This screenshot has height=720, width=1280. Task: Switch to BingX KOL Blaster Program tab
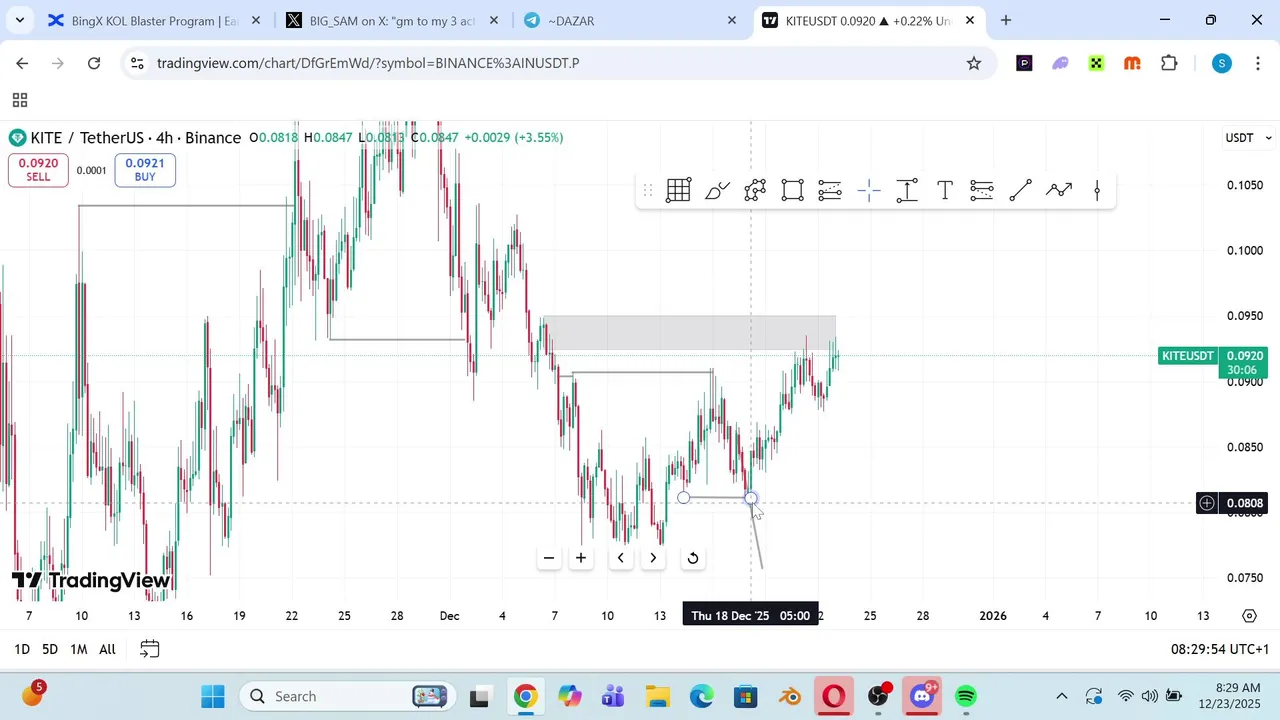coord(155,20)
